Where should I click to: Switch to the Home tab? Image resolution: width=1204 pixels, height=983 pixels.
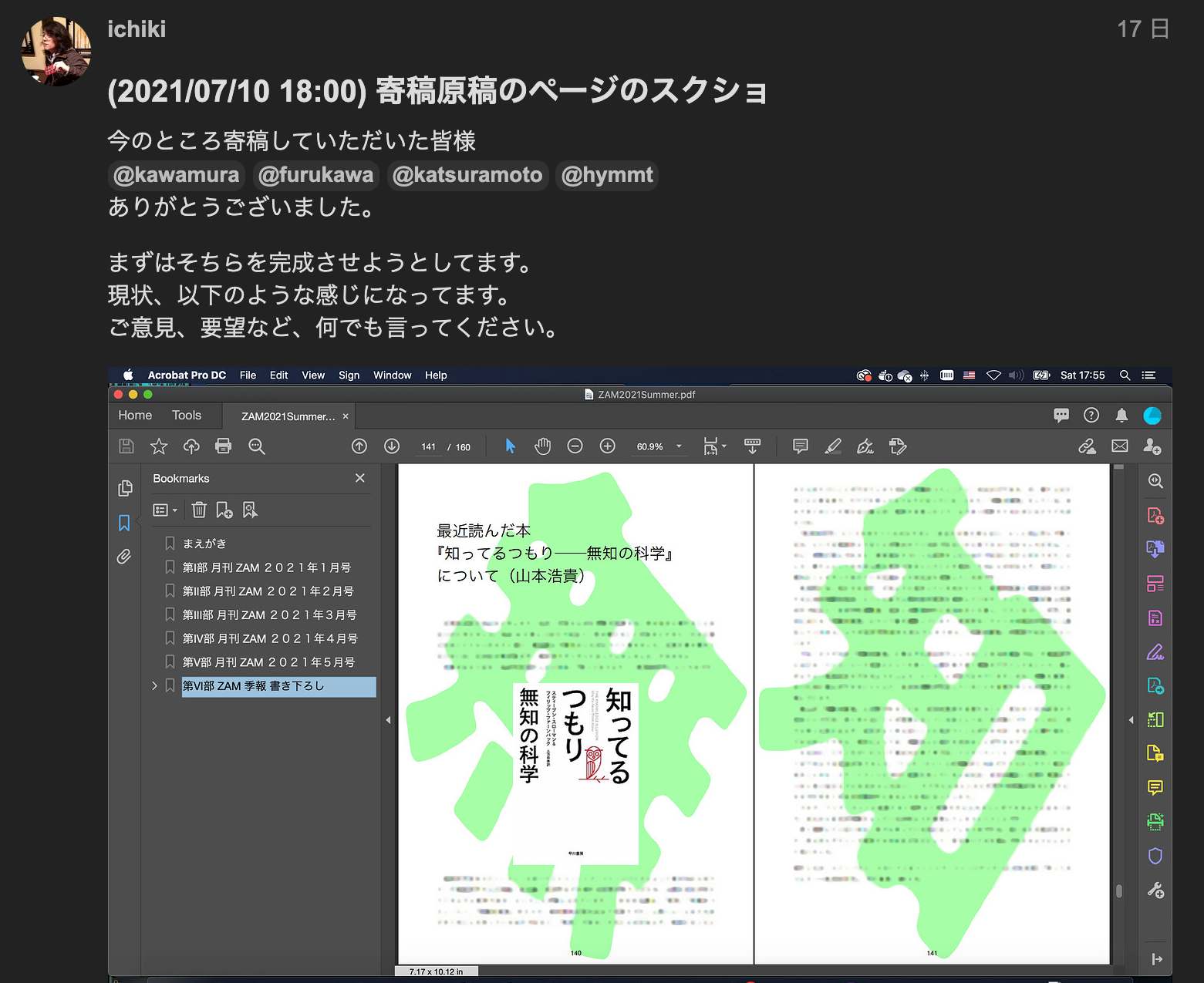pyautogui.click(x=135, y=415)
